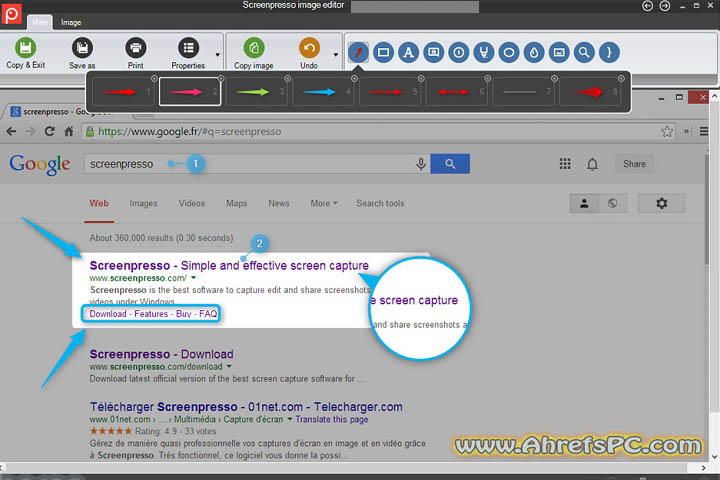Switch to the Image ribbon tab
This screenshot has width=720, height=480.
point(71,22)
